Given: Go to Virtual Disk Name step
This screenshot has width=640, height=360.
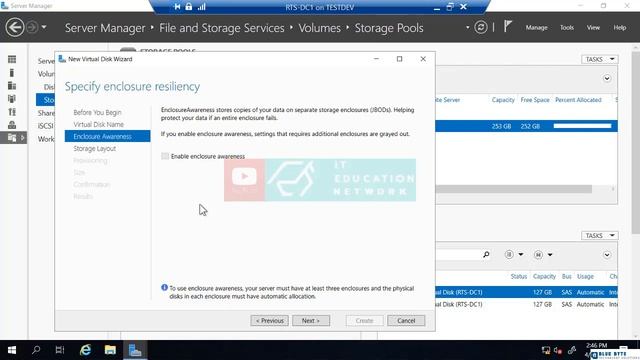Looking at the screenshot, I should [x=98, y=124].
